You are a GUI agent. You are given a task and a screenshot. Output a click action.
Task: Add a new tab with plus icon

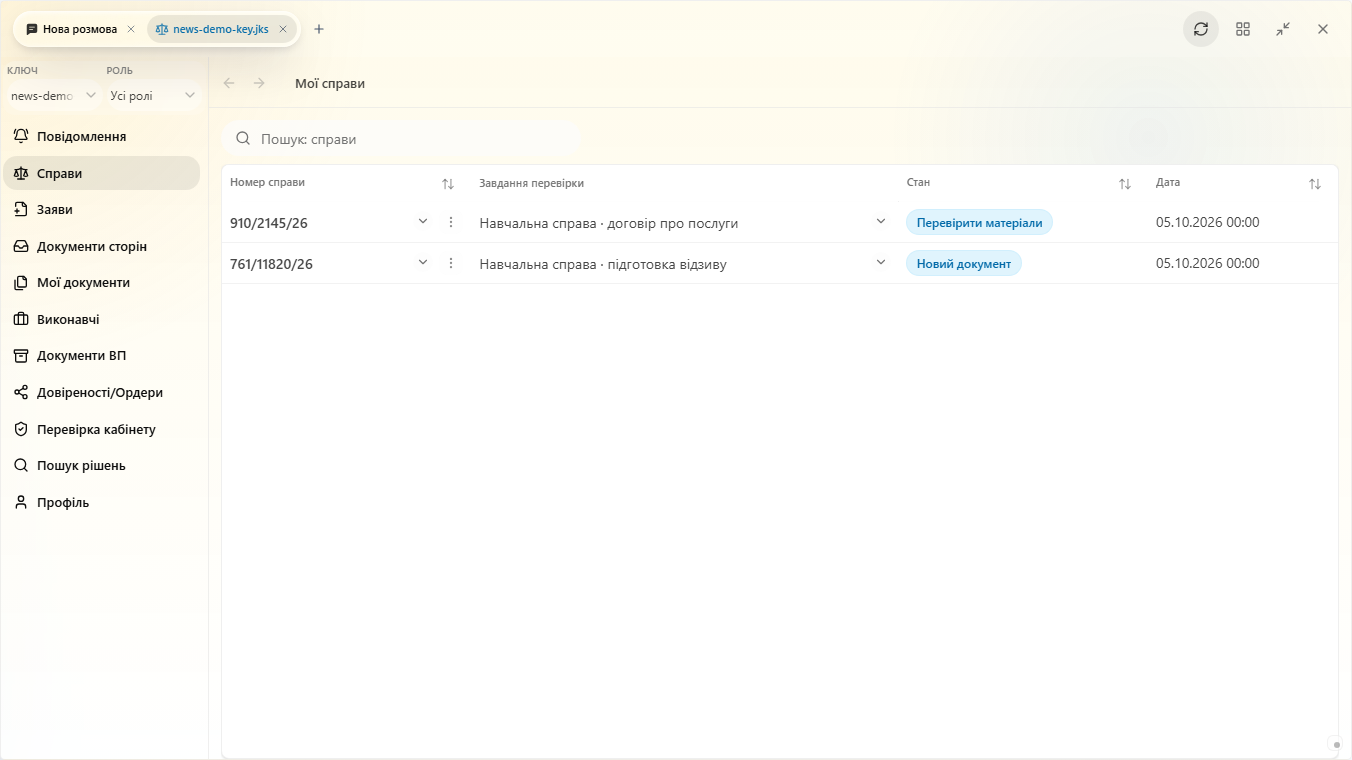tap(319, 29)
